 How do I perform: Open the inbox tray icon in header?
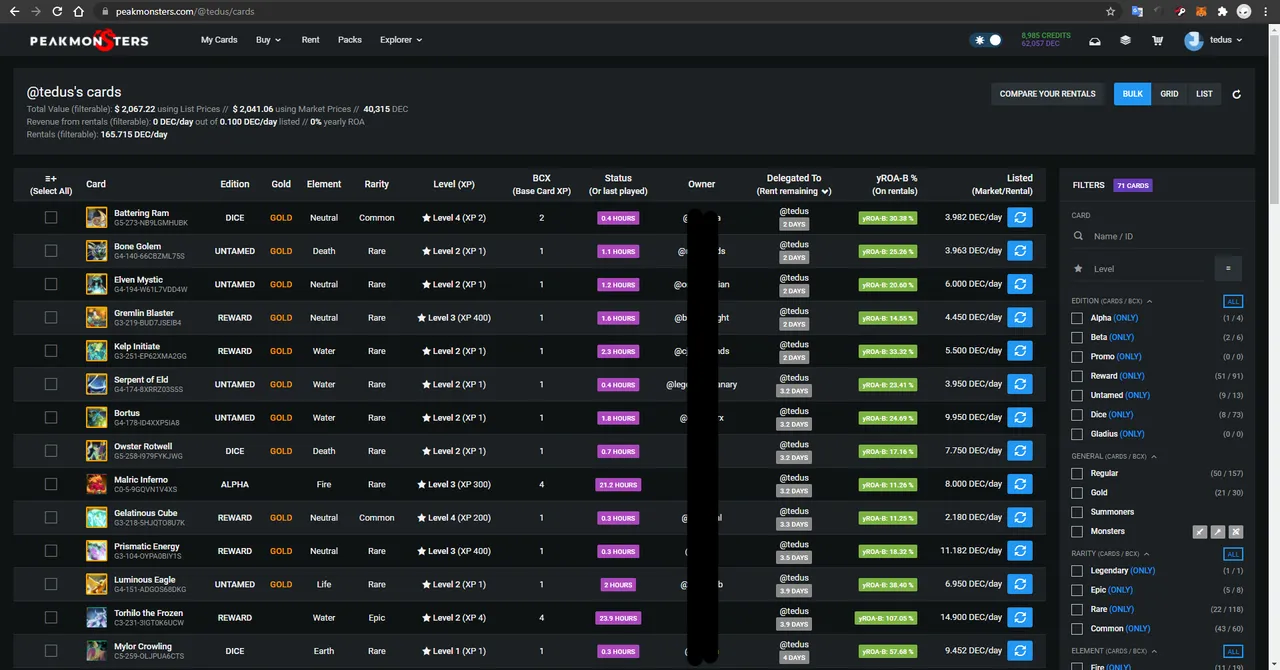coord(1095,41)
